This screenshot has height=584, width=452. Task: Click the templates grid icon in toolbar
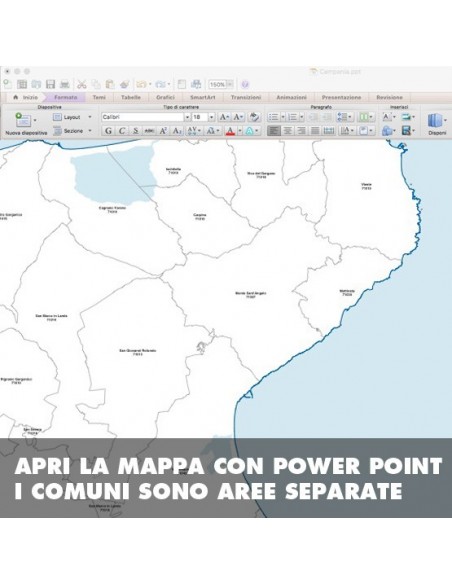pos(22,84)
